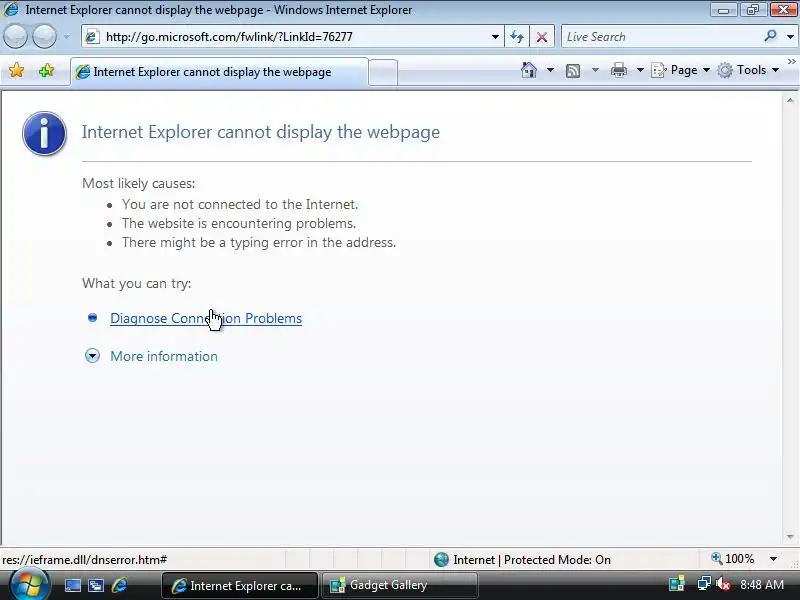This screenshot has width=800, height=600.
Task: Click the status bar globe icon
Action: [441, 560]
